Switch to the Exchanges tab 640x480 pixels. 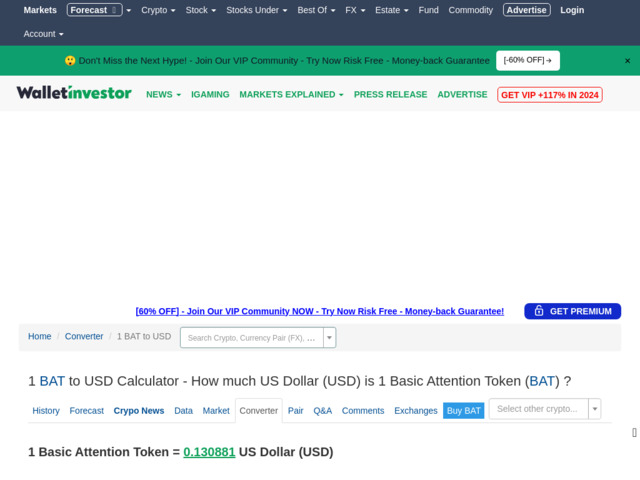416,411
